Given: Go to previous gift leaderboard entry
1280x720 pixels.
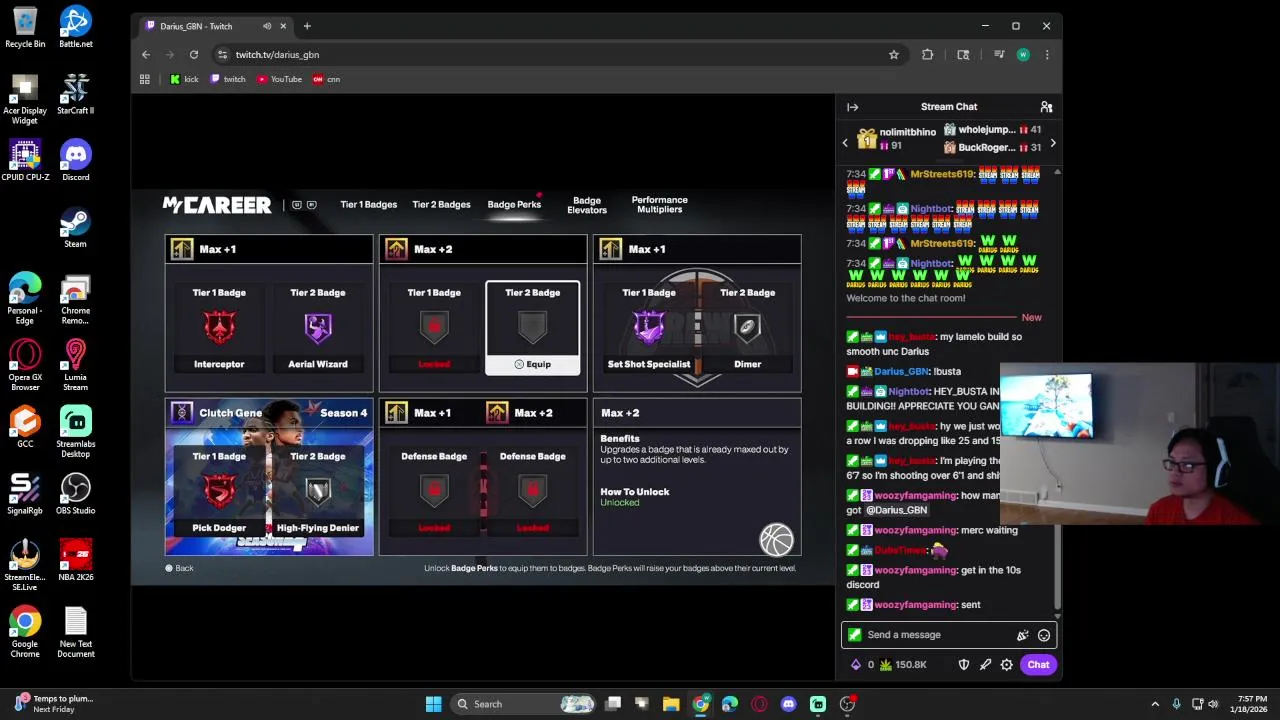Looking at the screenshot, I should (845, 143).
